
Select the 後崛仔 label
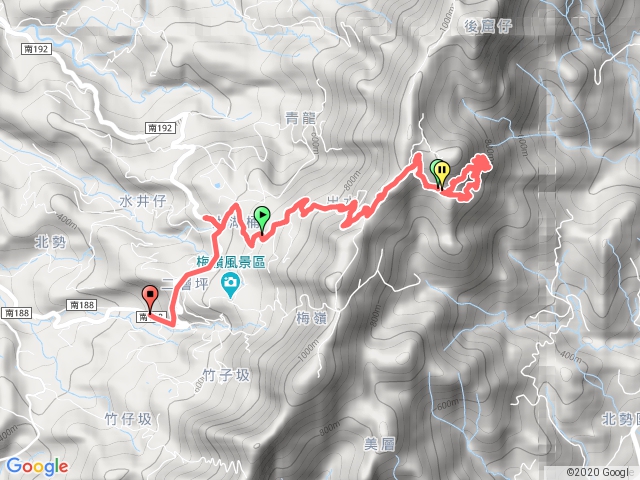click(488, 27)
